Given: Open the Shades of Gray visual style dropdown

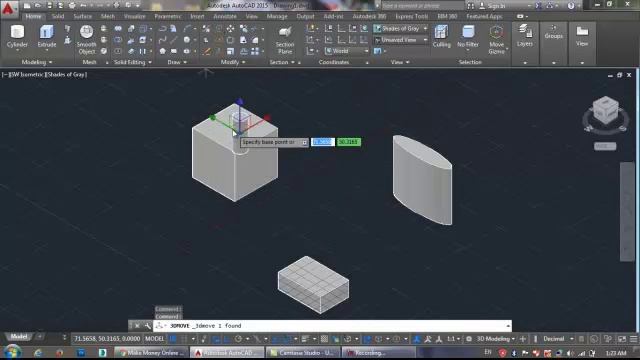Looking at the screenshot, I should tap(400, 28).
